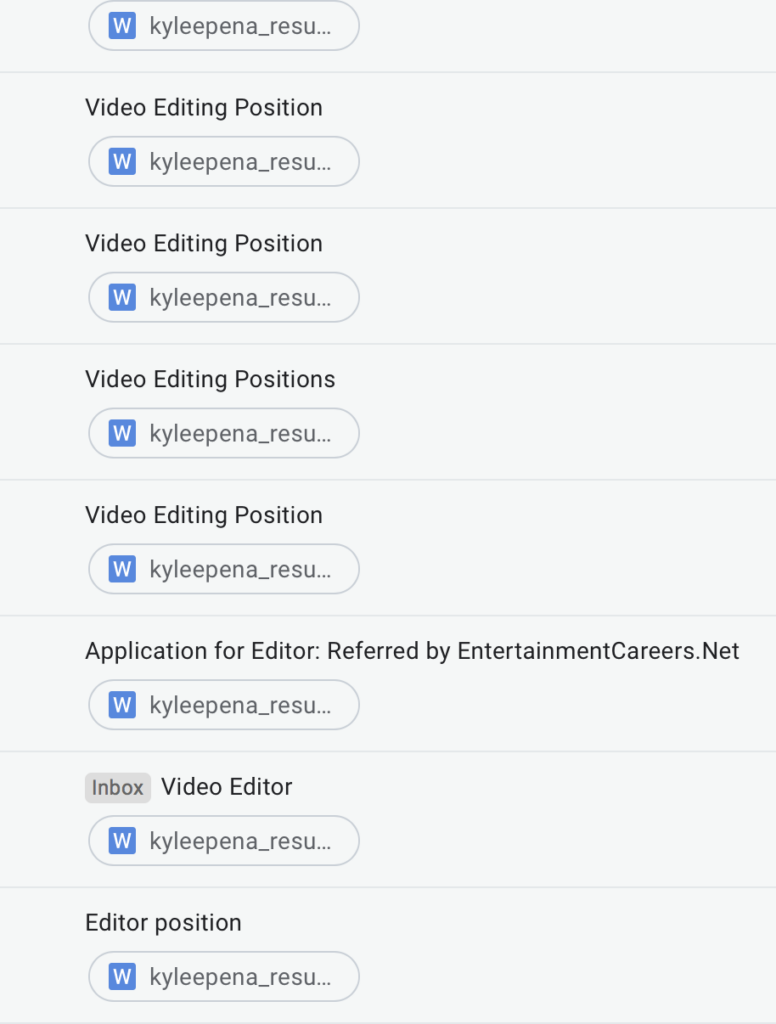Click Word icon under first Video Editing Position
Image resolution: width=776 pixels, height=1024 pixels.
[x=122, y=161]
